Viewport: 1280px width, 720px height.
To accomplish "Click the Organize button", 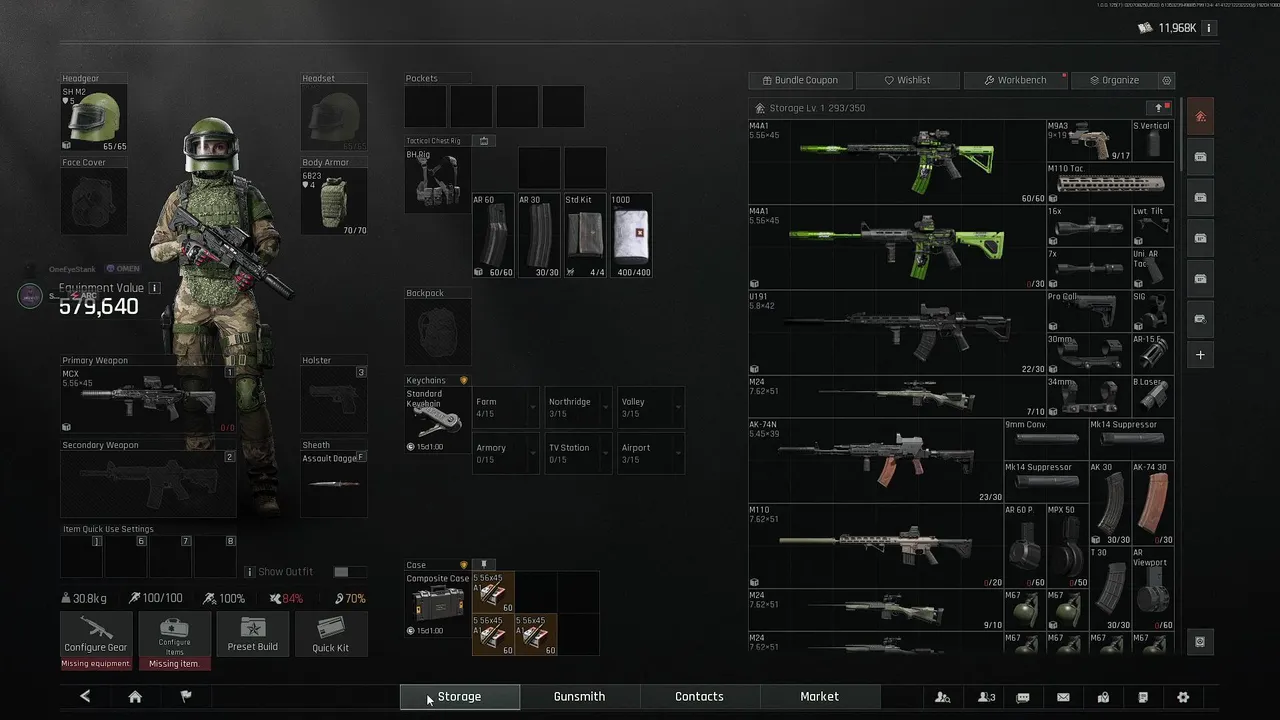I will point(1114,80).
